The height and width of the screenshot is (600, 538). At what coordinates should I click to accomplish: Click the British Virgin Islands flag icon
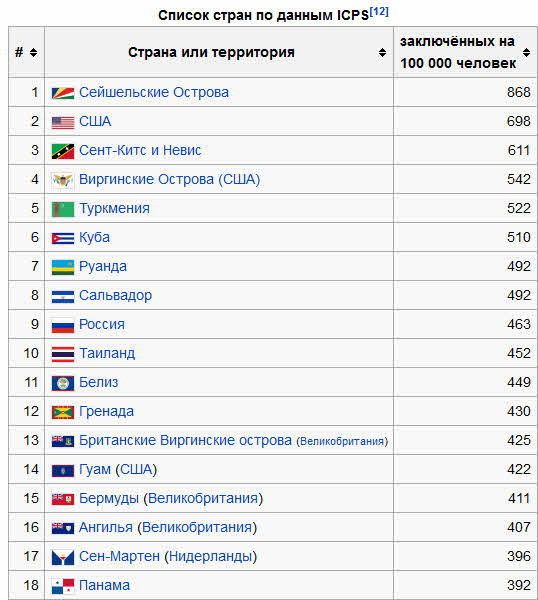pyautogui.click(x=63, y=441)
